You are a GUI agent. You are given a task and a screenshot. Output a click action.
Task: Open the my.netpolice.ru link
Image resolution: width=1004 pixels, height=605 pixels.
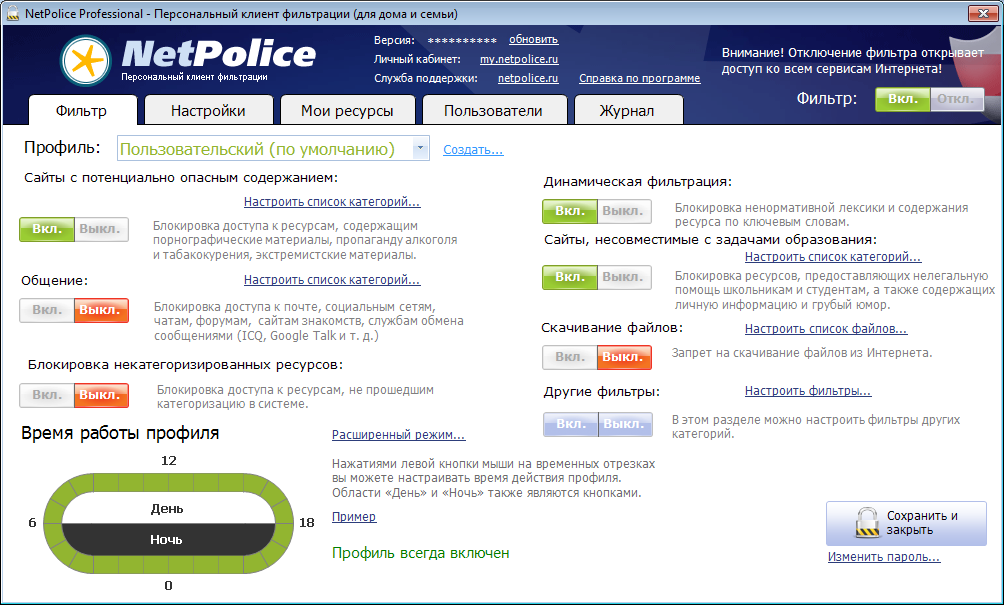(x=519, y=60)
